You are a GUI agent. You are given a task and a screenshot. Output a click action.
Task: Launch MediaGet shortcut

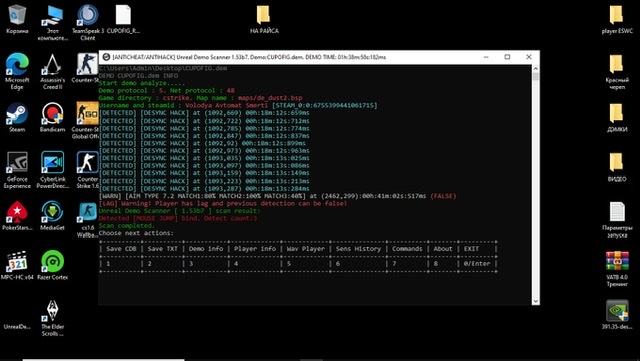(x=52, y=216)
